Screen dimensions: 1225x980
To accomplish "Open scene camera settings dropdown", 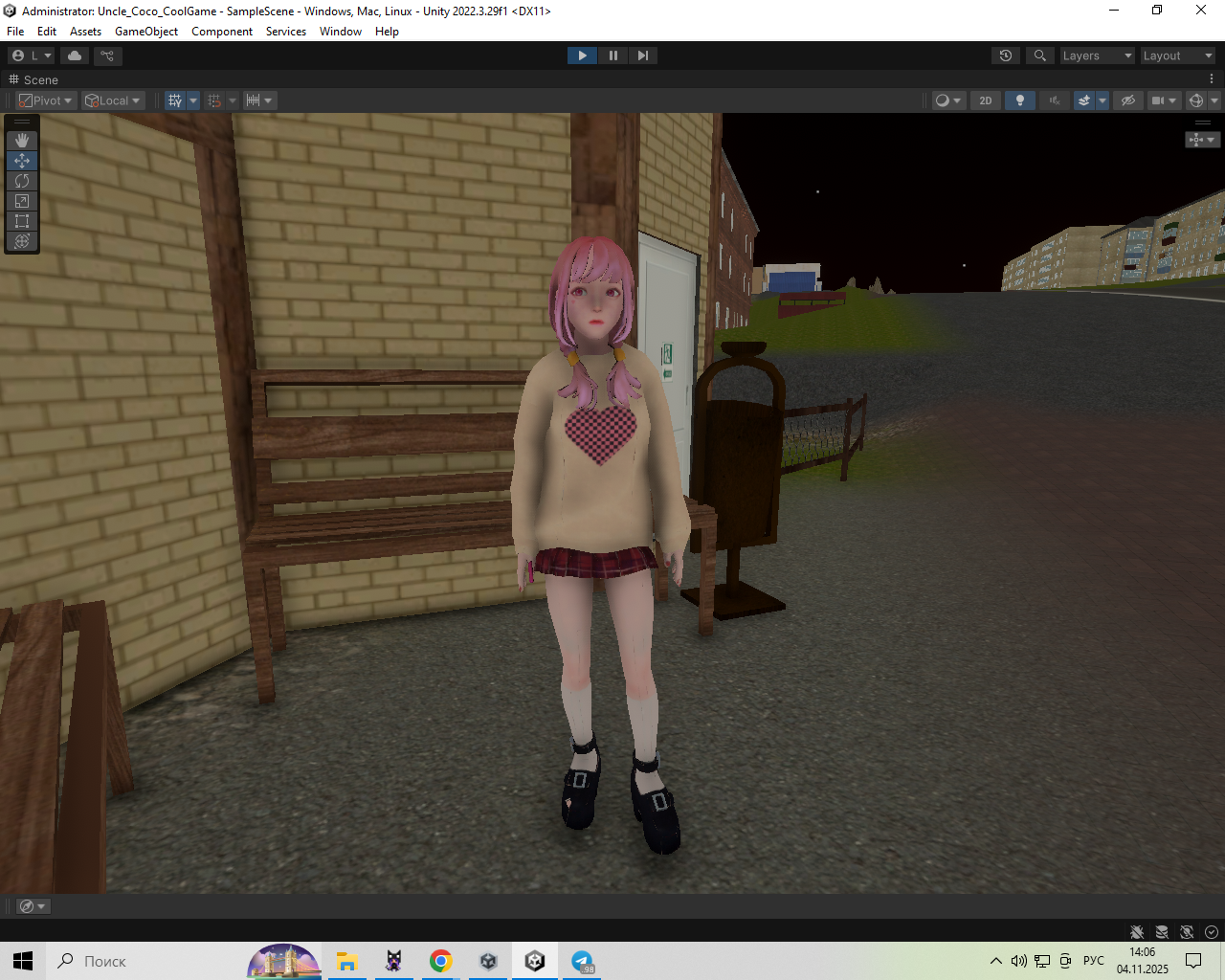I will [1164, 100].
